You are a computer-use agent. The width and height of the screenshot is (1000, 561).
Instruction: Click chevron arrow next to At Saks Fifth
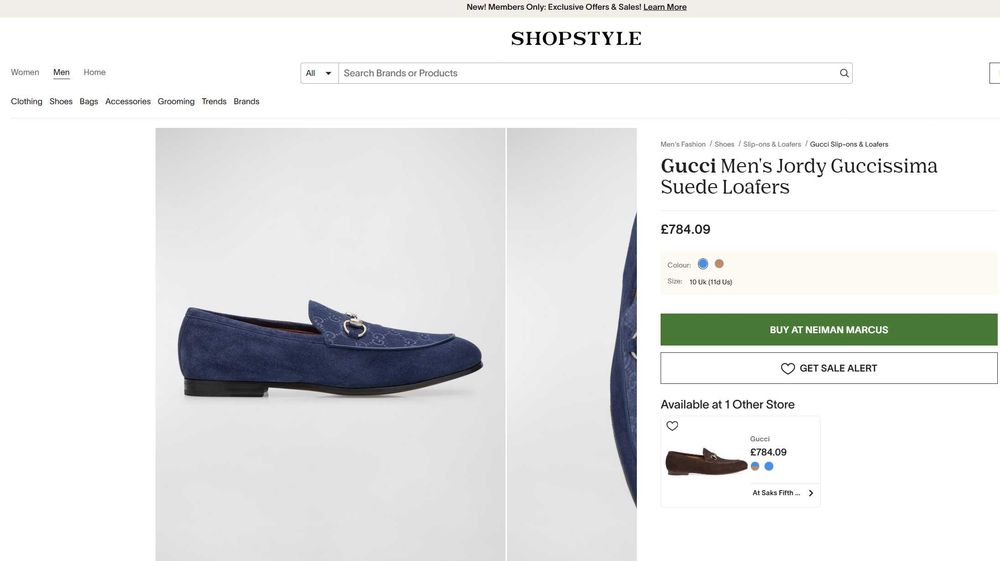(811, 493)
